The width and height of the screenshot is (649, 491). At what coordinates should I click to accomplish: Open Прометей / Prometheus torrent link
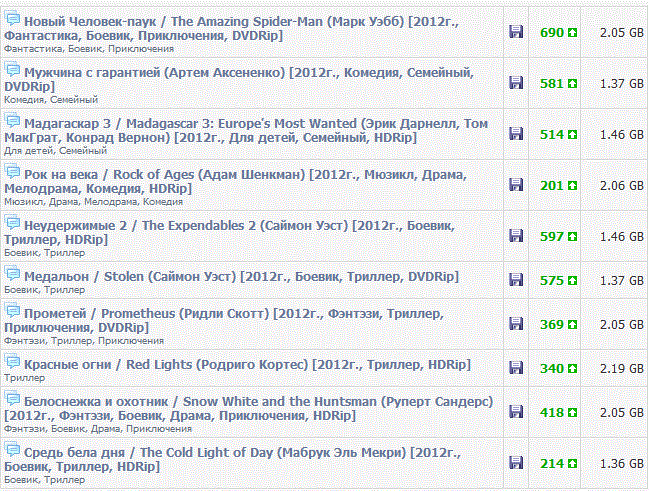pyautogui.click(x=224, y=320)
